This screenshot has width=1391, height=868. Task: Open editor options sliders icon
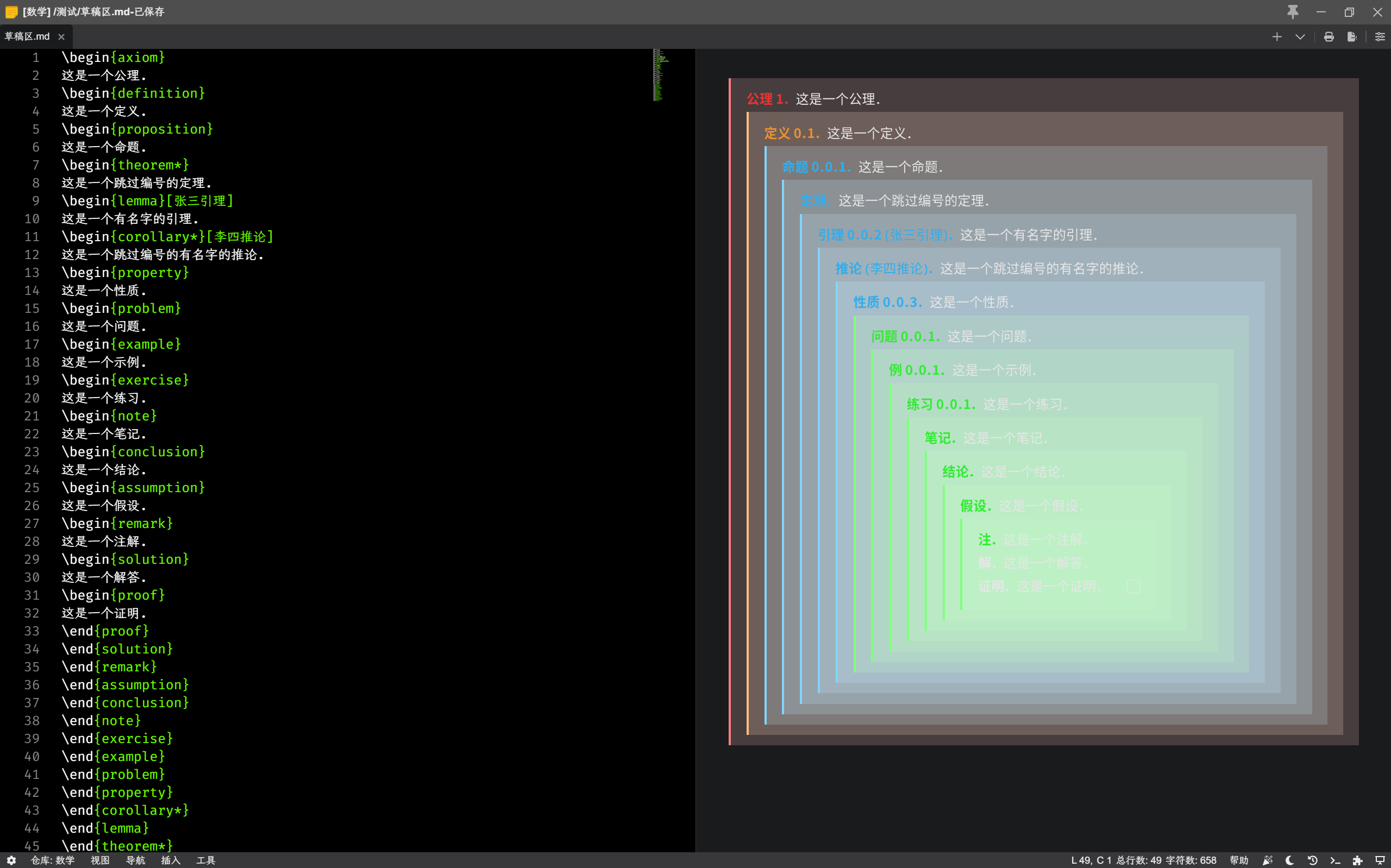(x=1380, y=37)
